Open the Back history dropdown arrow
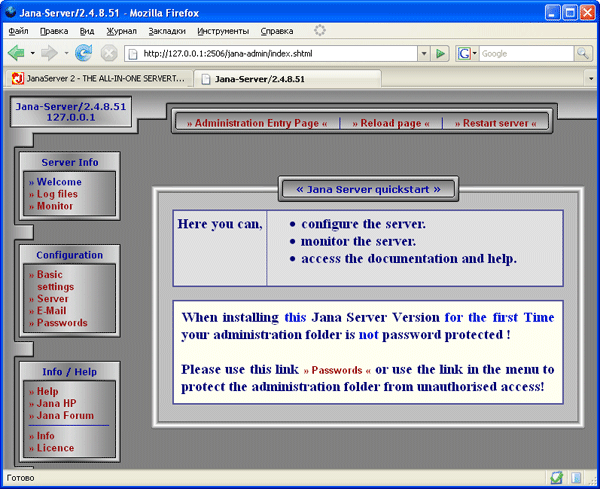The width and height of the screenshot is (600, 489). [33, 53]
